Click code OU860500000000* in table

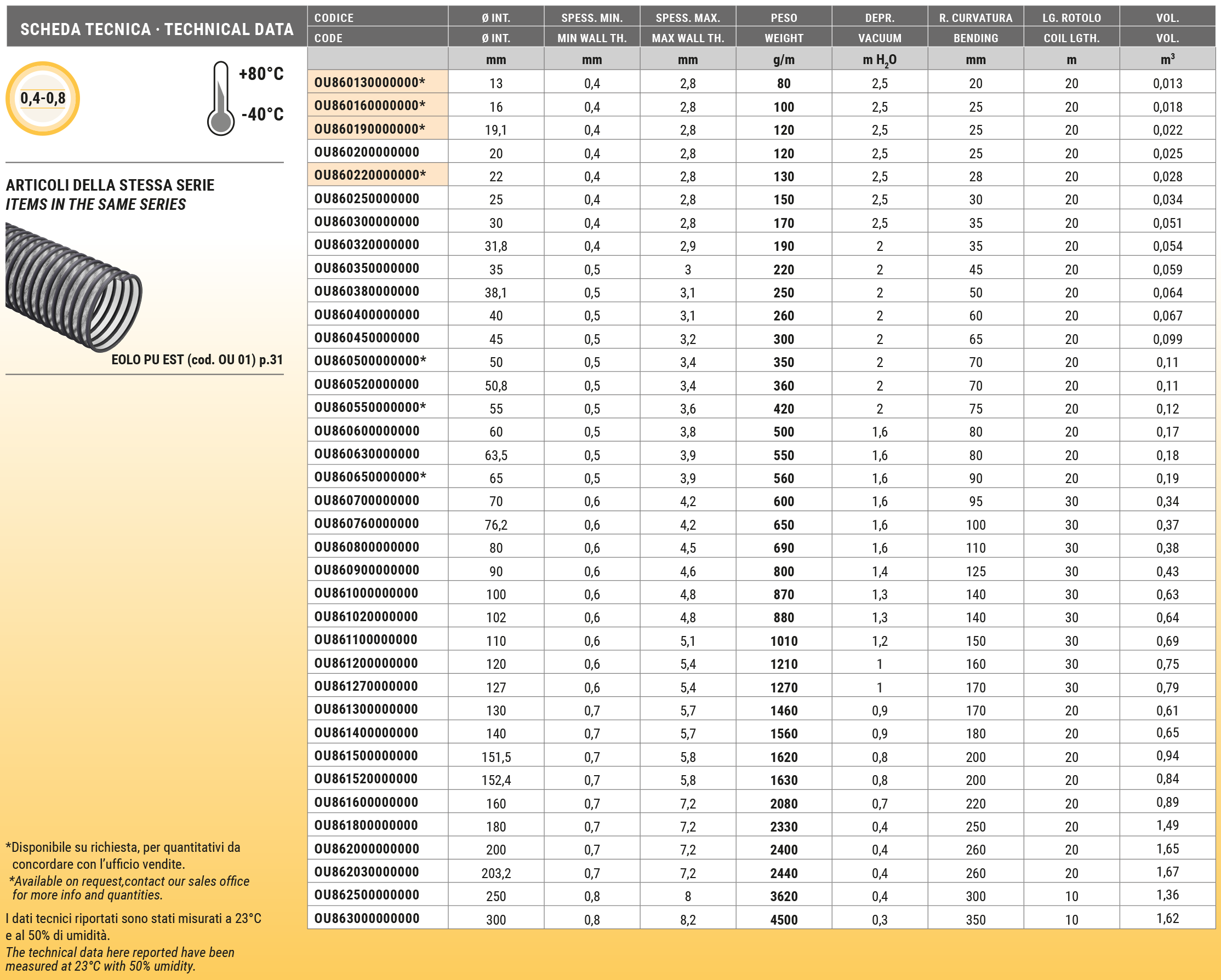pyautogui.click(x=370, y=361)
